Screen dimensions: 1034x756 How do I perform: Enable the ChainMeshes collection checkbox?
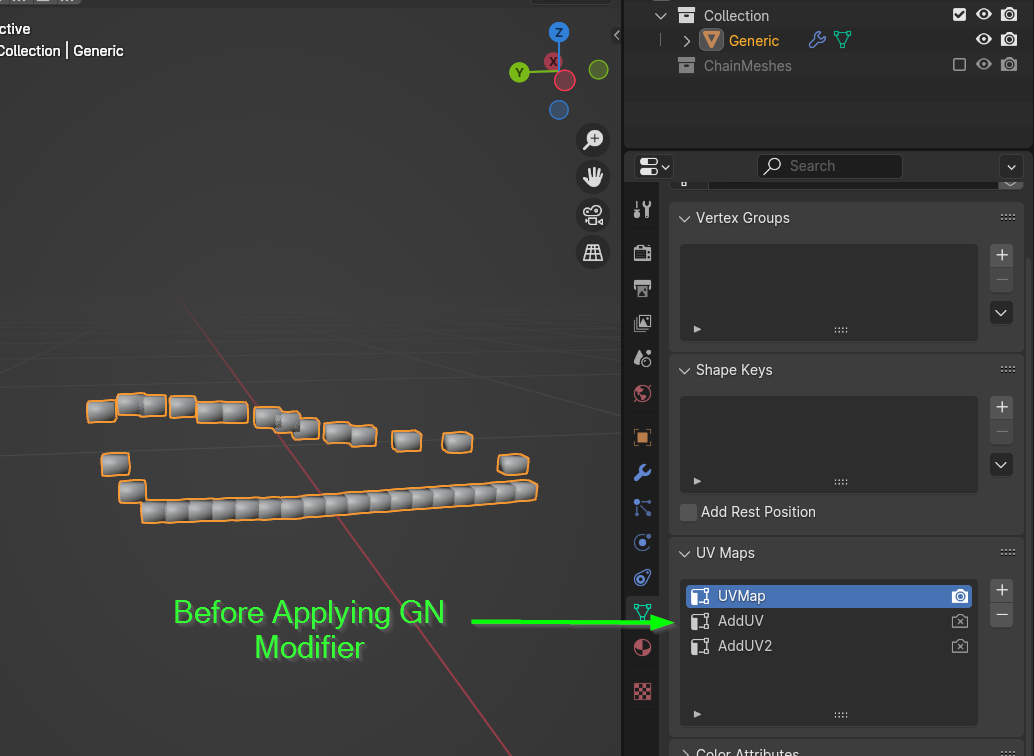coord(959,65)
